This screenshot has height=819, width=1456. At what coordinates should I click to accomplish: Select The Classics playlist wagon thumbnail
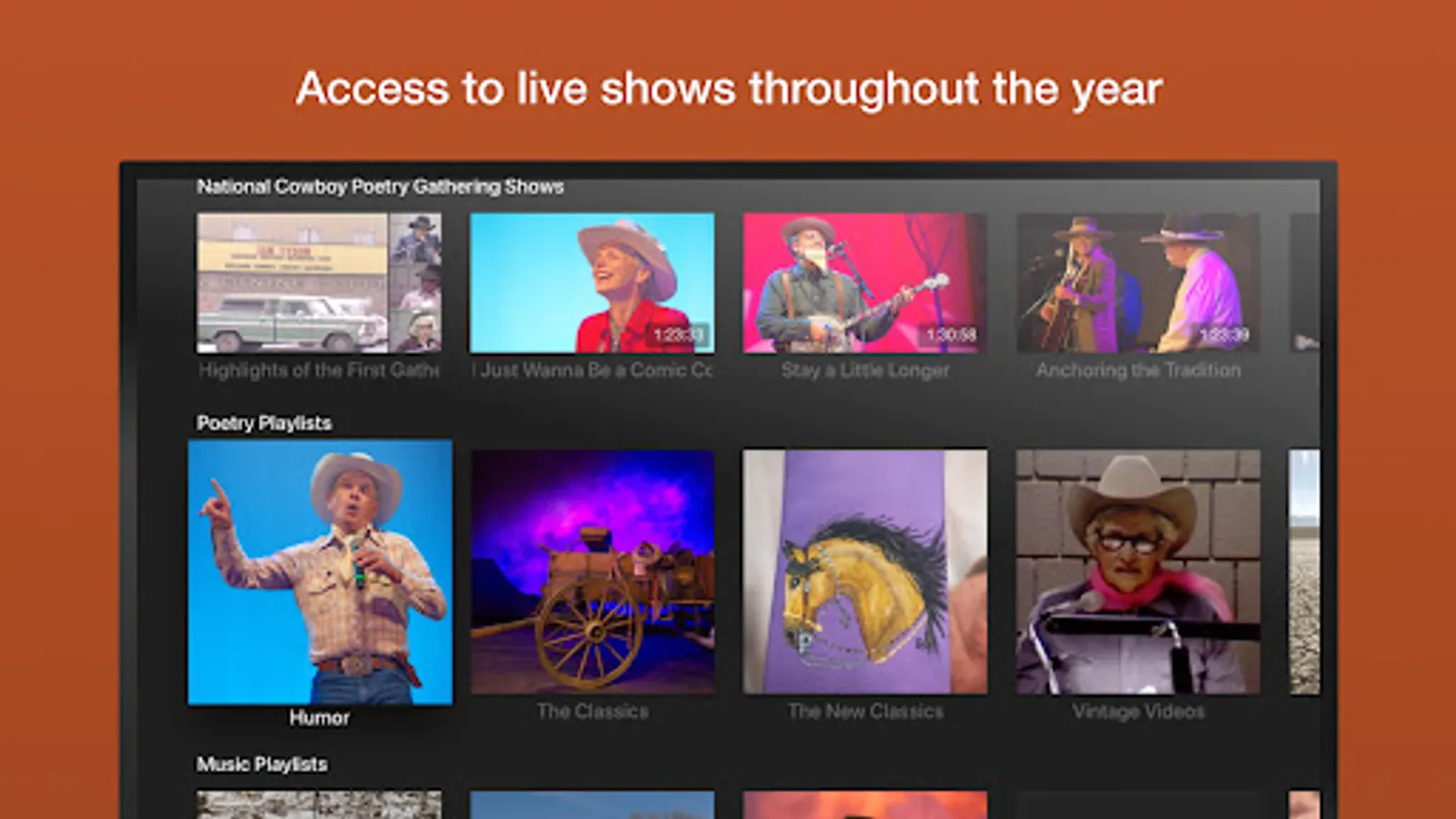pos(592,571)
